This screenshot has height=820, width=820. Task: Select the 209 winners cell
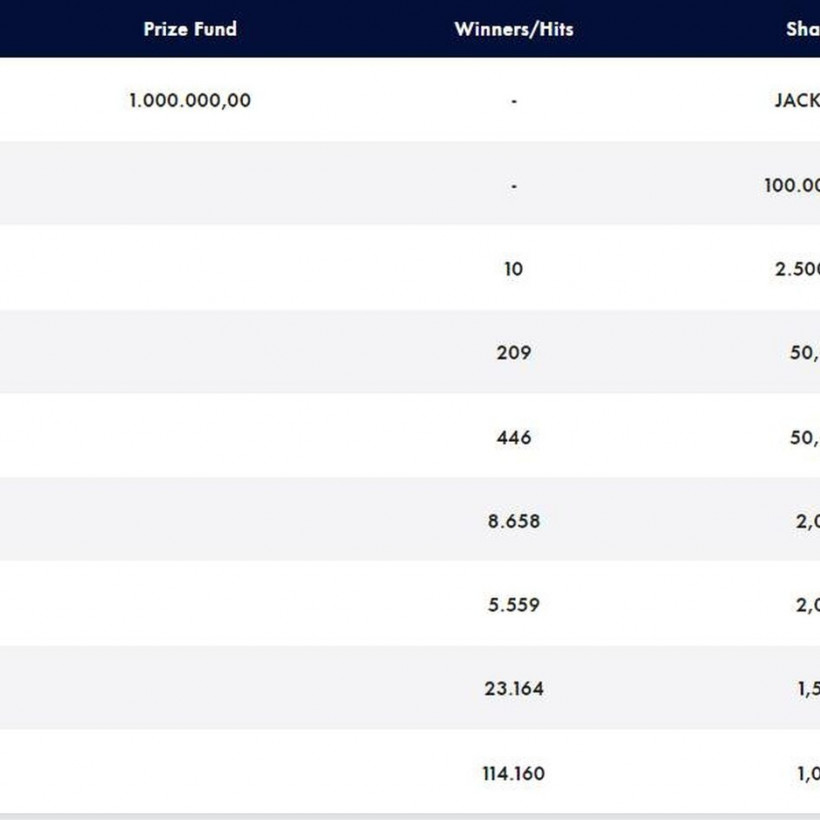[x=514, y=353]
